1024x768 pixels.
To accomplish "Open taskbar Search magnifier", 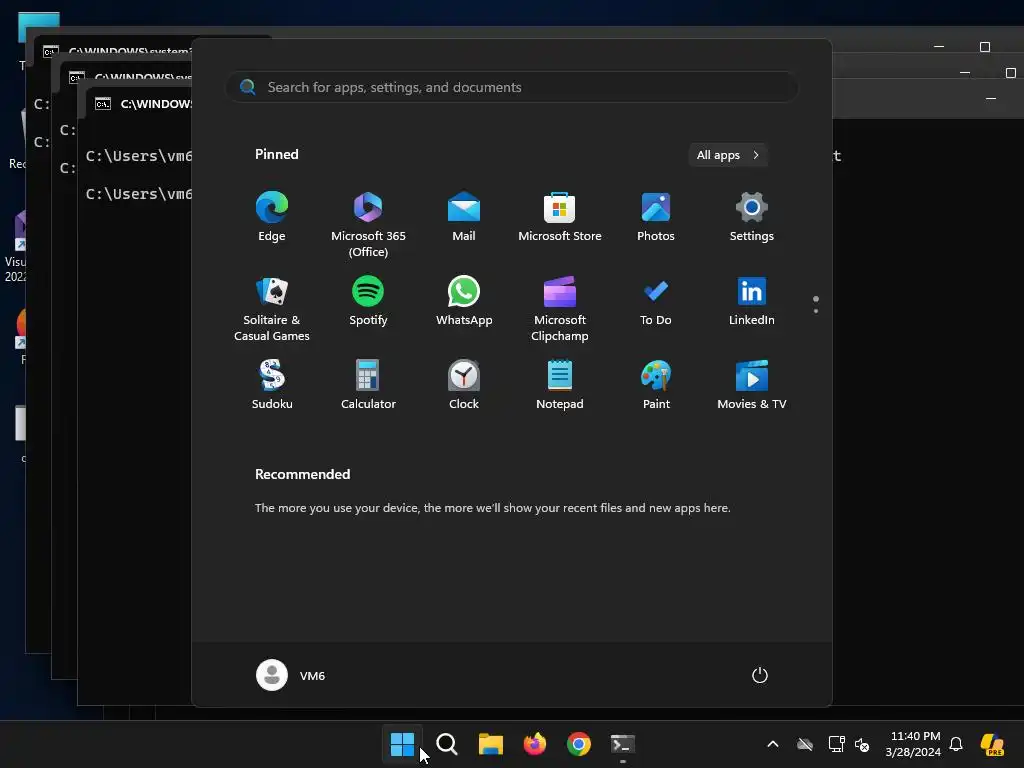I will [x=447, y=744].
